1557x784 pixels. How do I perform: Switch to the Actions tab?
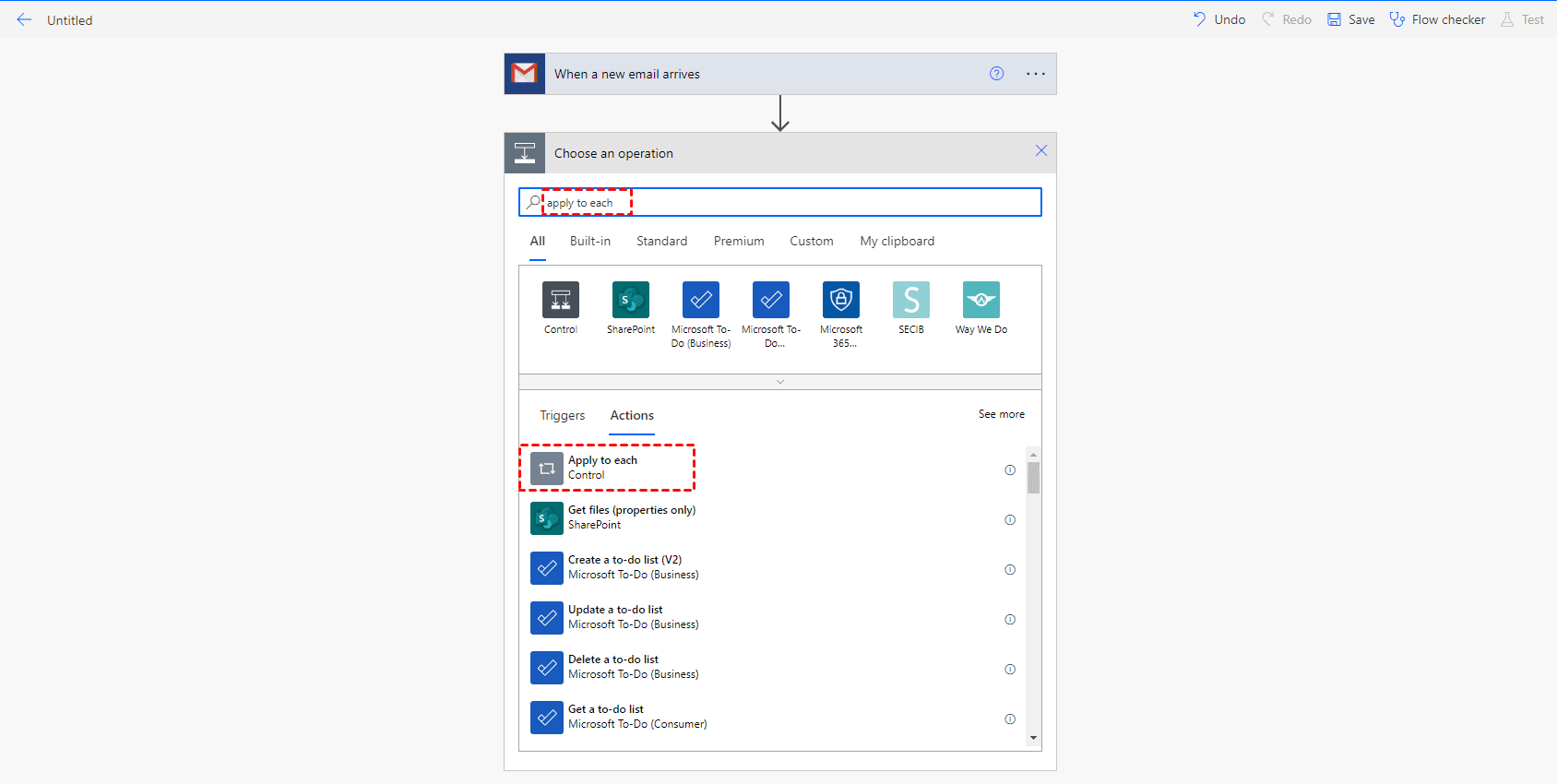(x=632, y=415)
